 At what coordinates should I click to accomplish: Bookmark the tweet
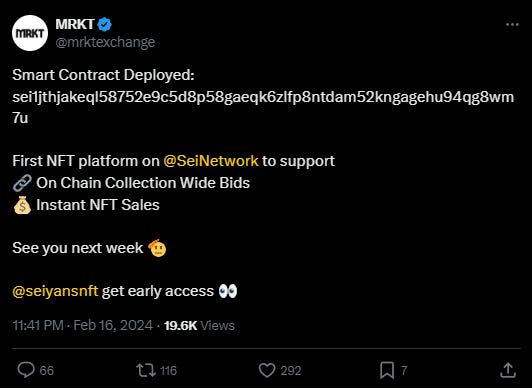[x=387, y=370]
